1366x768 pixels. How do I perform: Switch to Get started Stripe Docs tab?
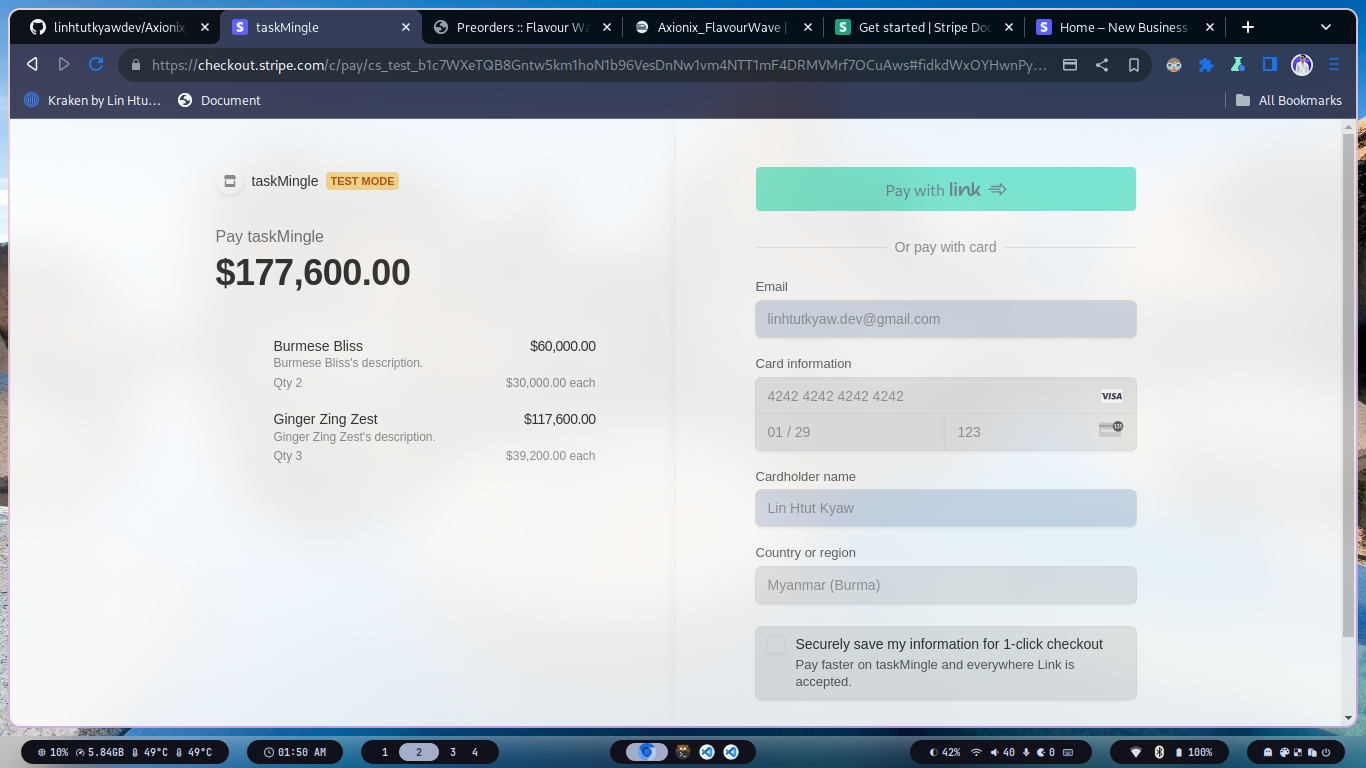point(925,27)
